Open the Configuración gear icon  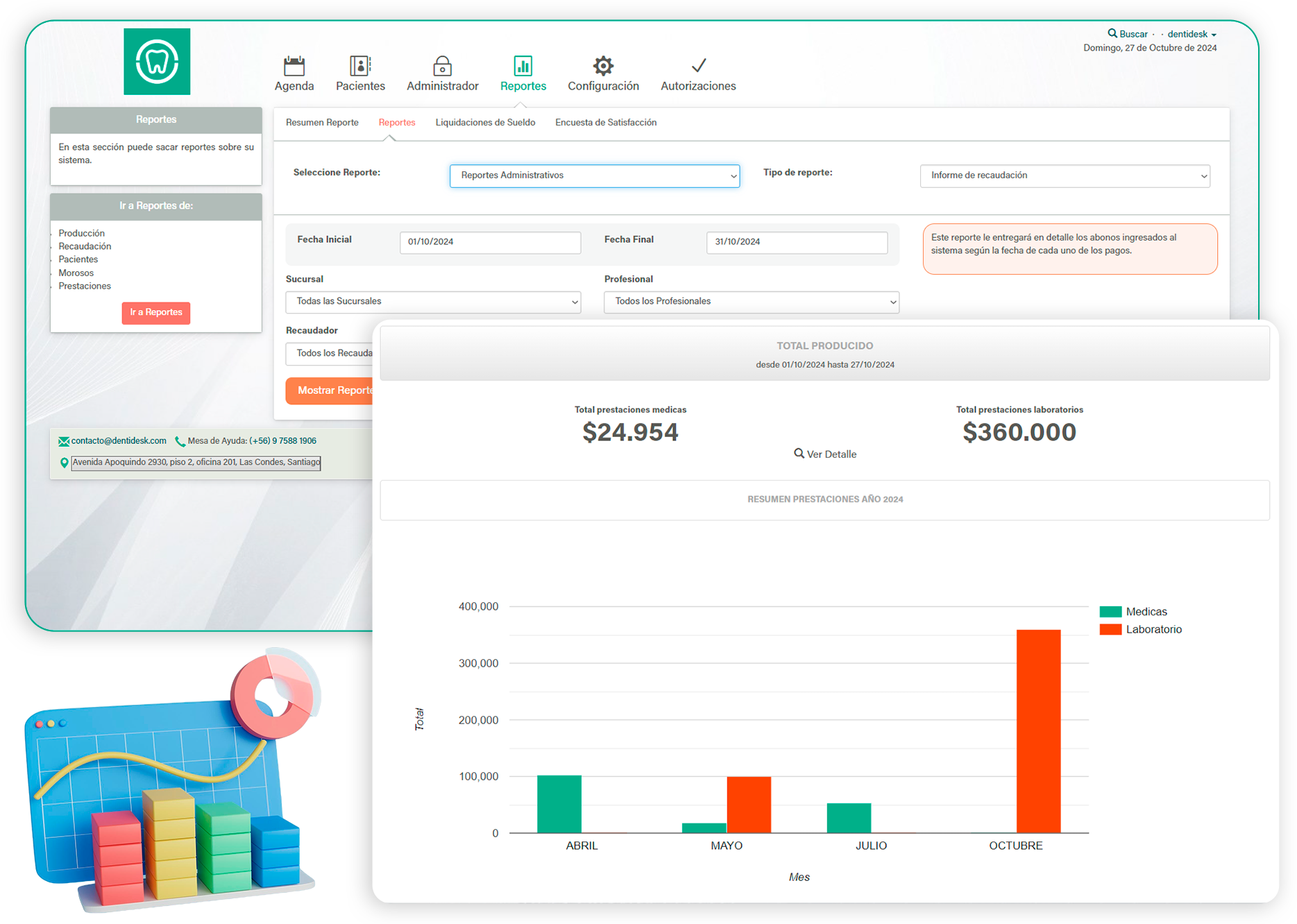603,67
